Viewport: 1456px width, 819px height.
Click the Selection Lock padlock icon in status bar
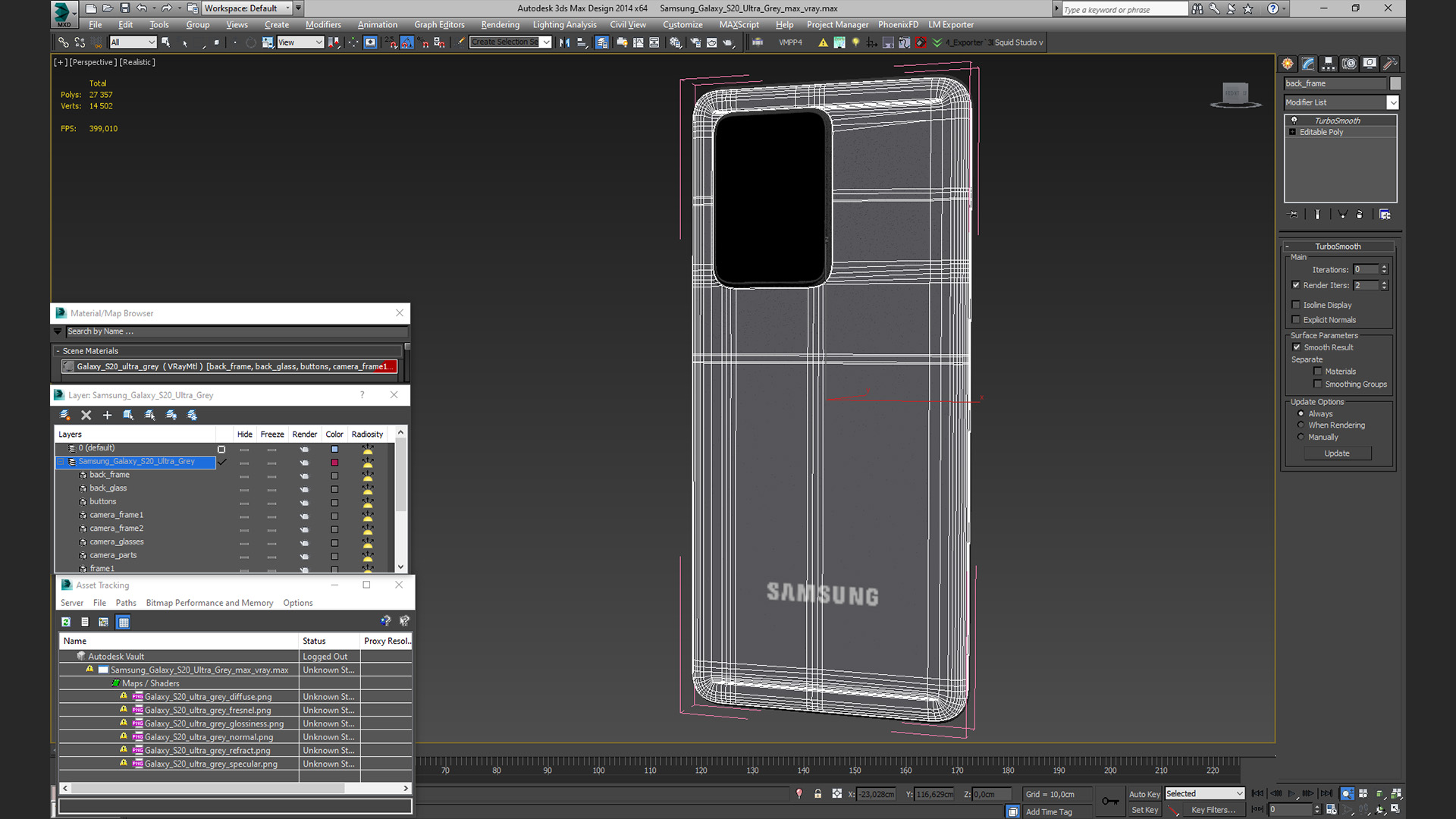[x=817, y=794]
